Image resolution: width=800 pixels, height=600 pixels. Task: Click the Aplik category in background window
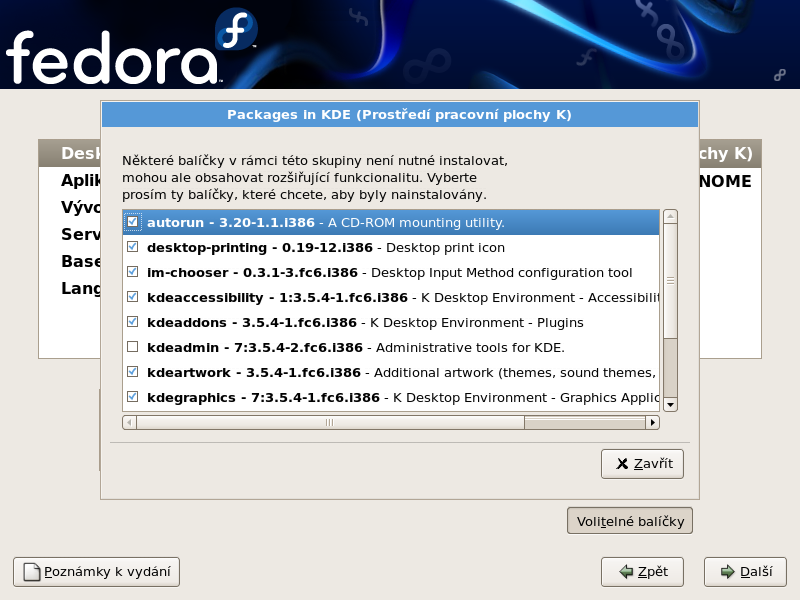point(81,181)
